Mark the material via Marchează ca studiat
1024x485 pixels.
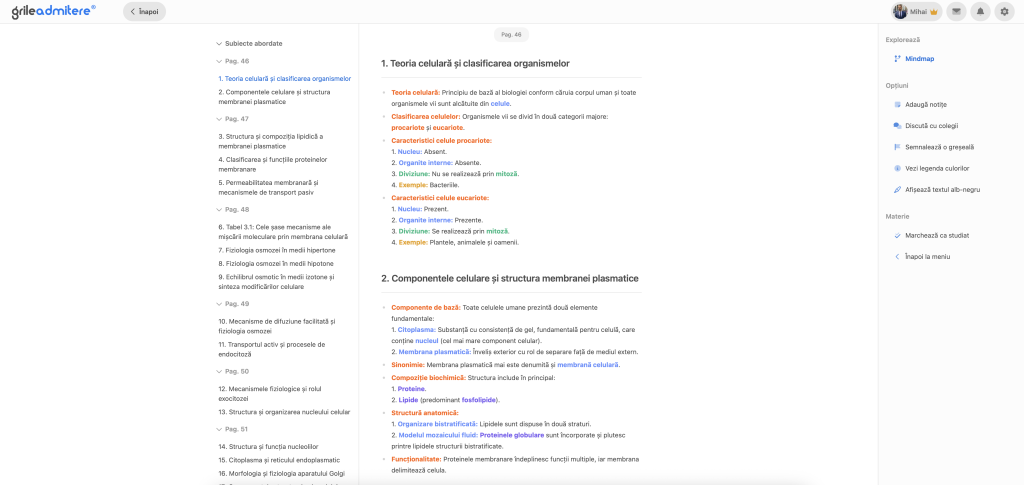[x=897, y=235]
